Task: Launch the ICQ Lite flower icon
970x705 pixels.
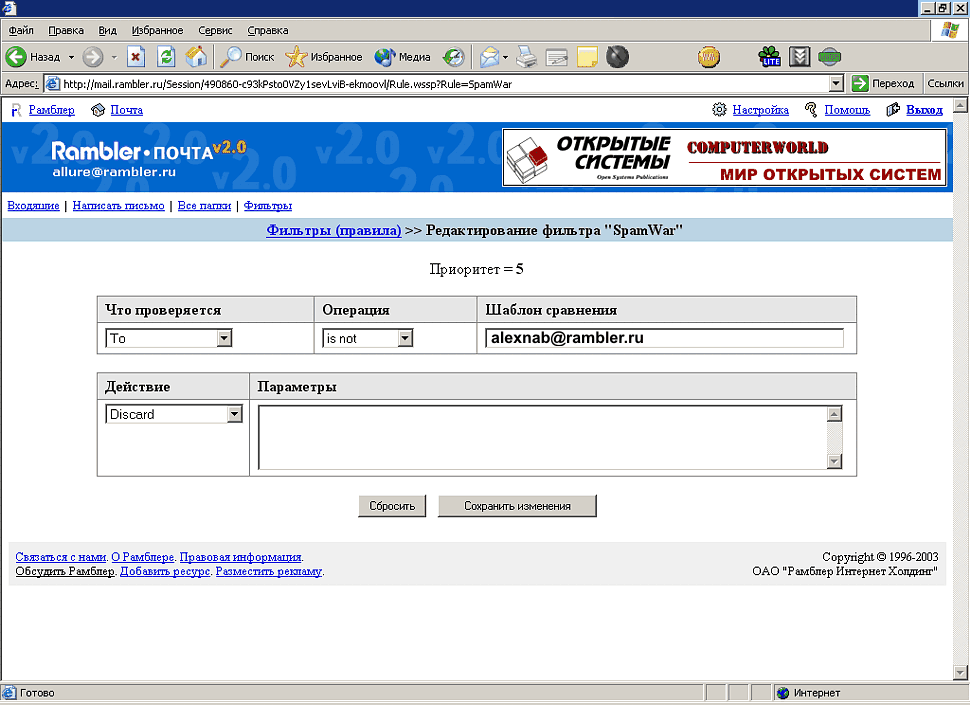Action: click(x=770, y=57)
